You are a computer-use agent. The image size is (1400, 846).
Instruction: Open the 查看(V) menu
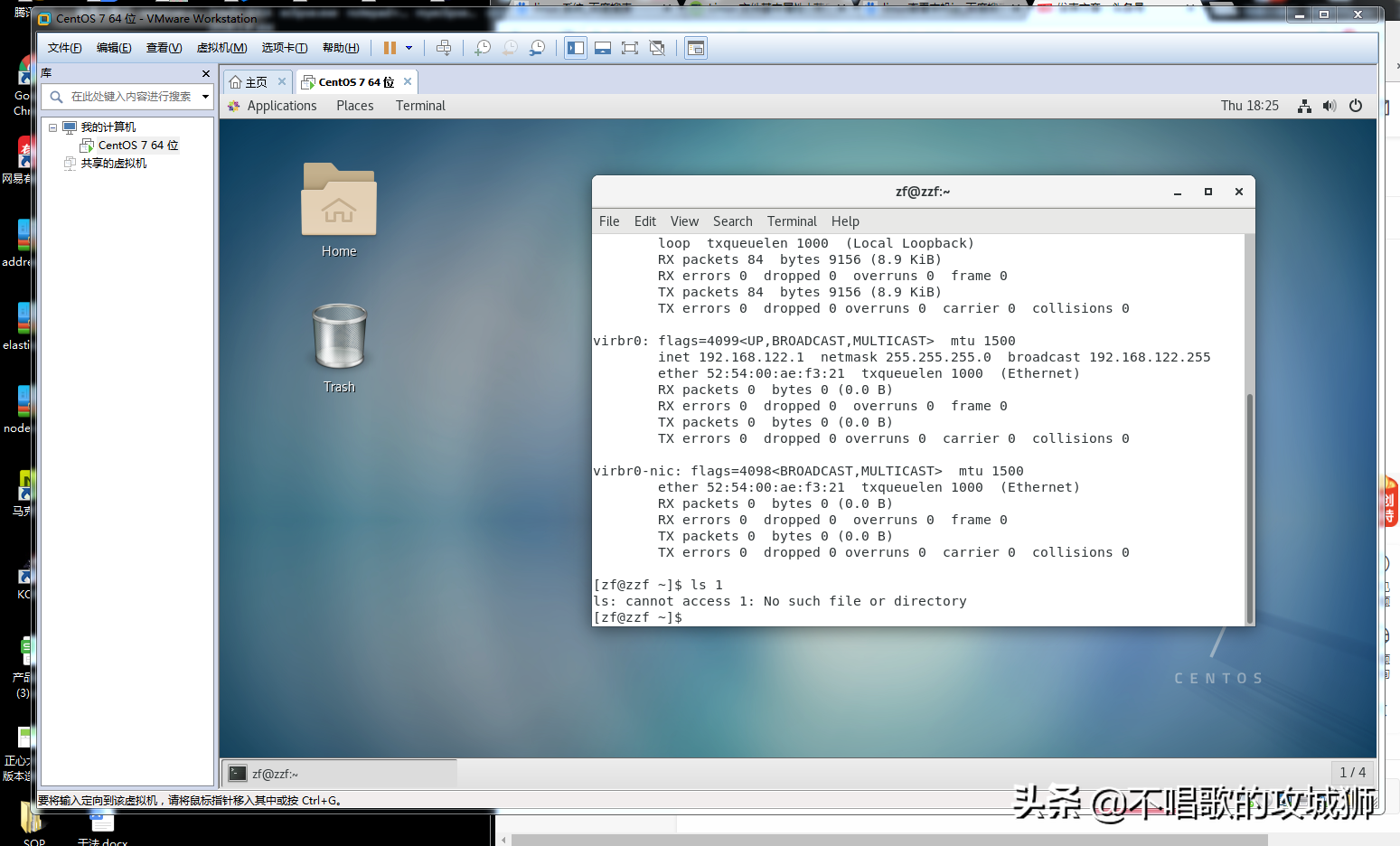point(164,48)
